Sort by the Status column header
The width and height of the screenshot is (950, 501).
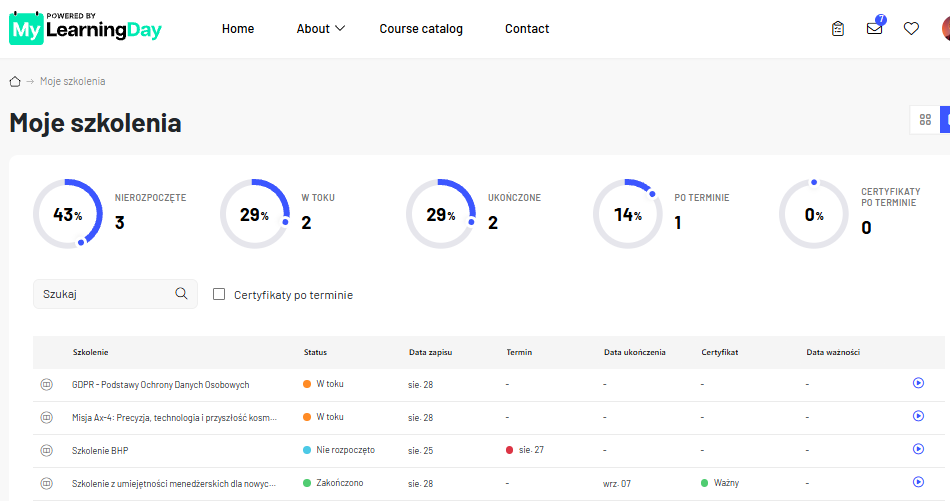pyautogui.click(x=315, y=352)
